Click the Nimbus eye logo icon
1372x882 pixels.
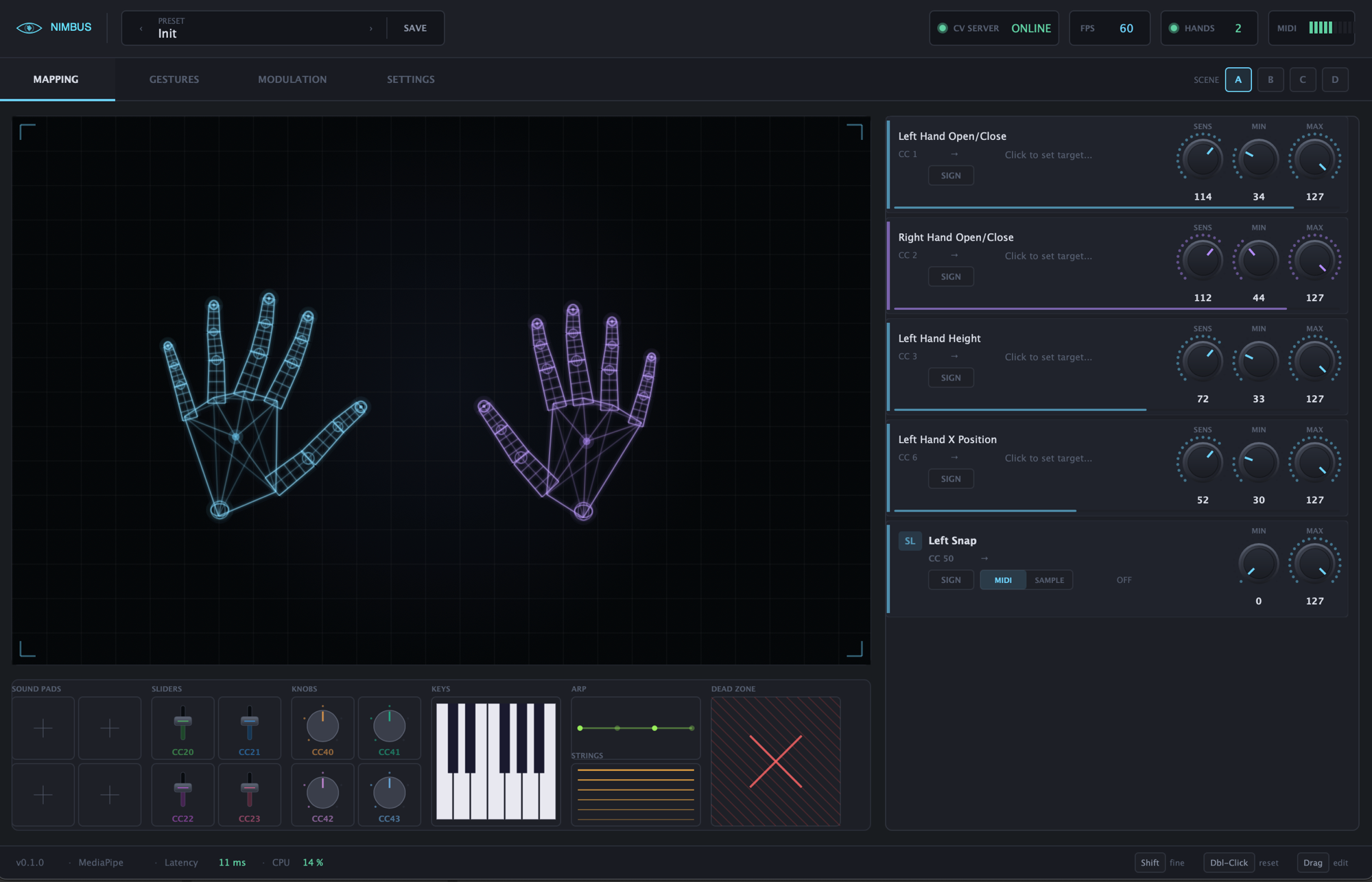pos(29,27)
